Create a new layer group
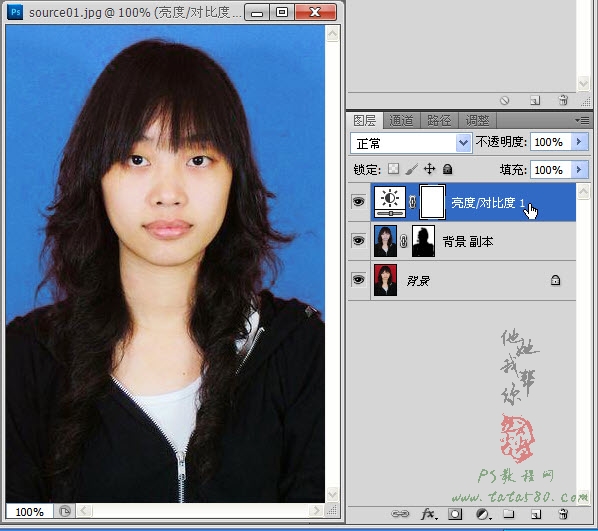The width and height of the screenshot is (598, 531). [508, 514]
